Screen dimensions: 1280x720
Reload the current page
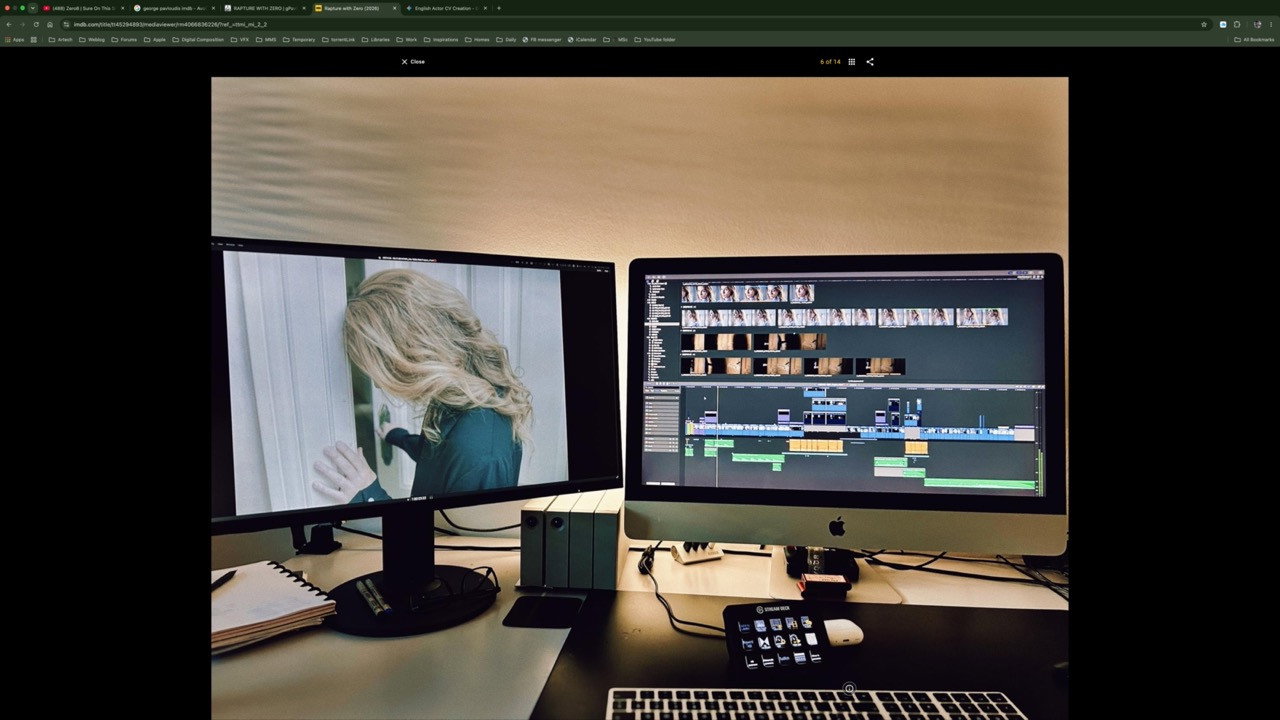point(36,24)
